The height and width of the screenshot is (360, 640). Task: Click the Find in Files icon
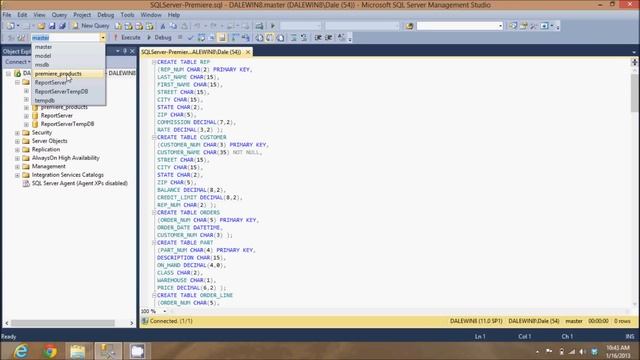[x=409, y=26]
